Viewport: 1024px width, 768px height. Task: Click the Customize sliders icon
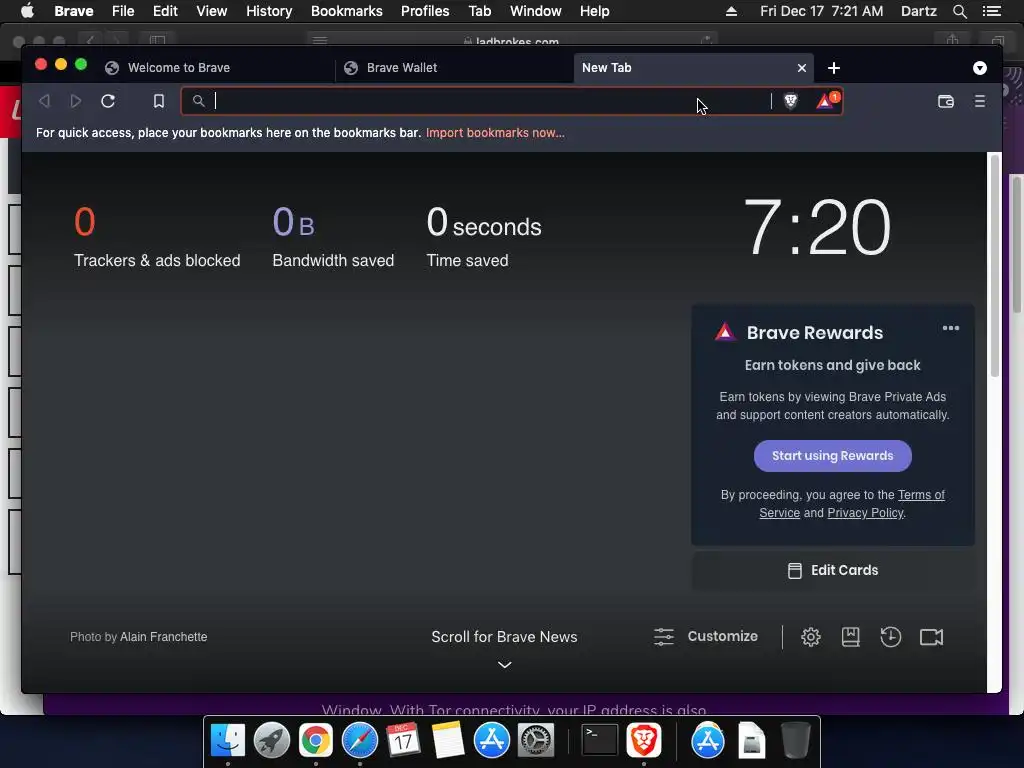point(664,637)
